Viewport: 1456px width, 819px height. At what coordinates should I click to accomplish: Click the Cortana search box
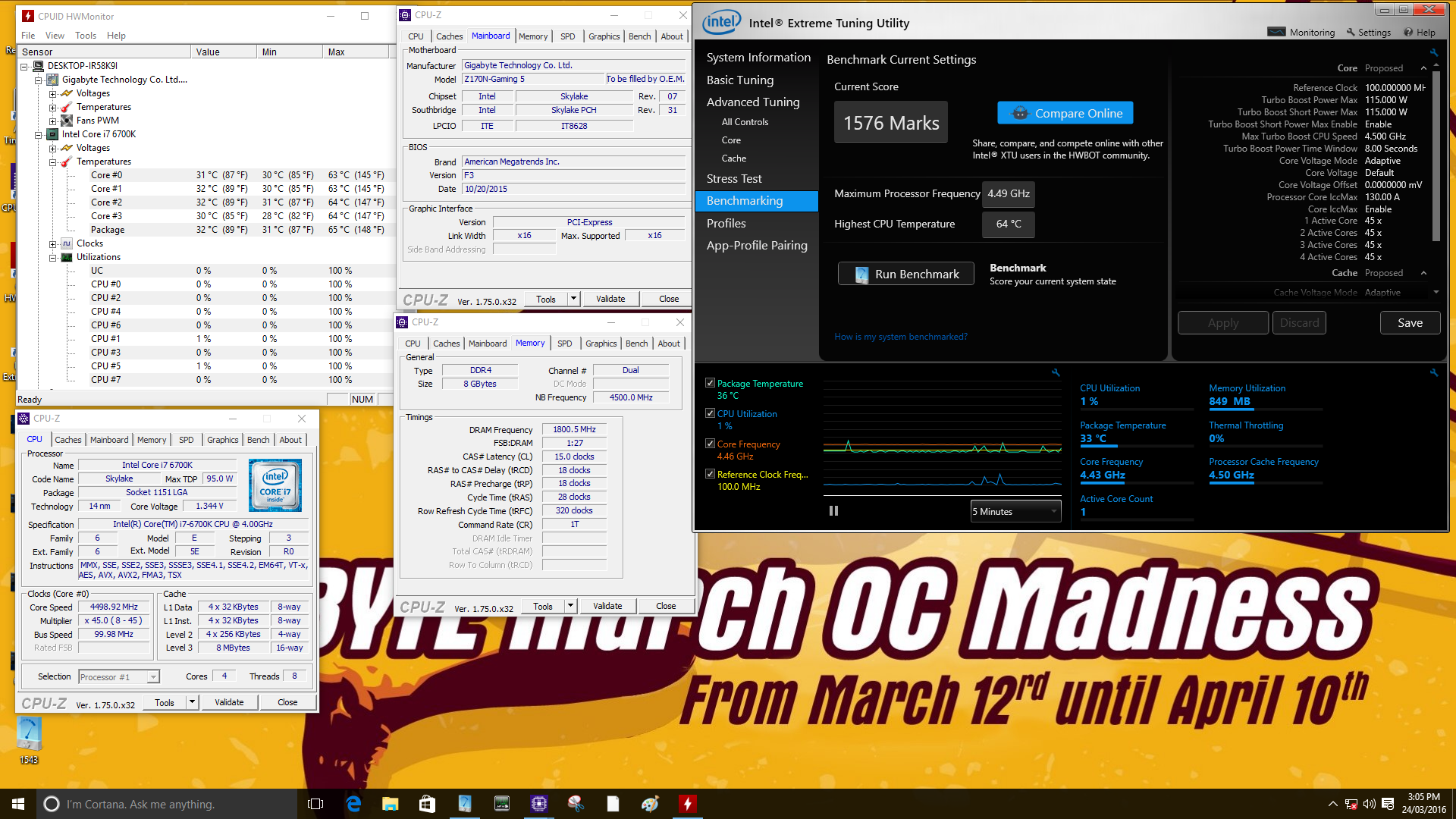click(x=167, y=804)
